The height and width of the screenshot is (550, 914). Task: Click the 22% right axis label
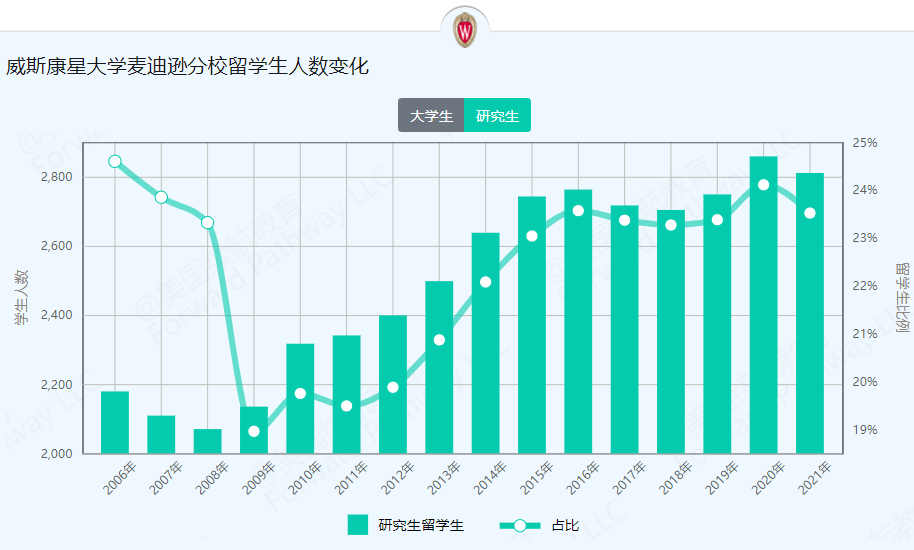(x=864, y=285)
